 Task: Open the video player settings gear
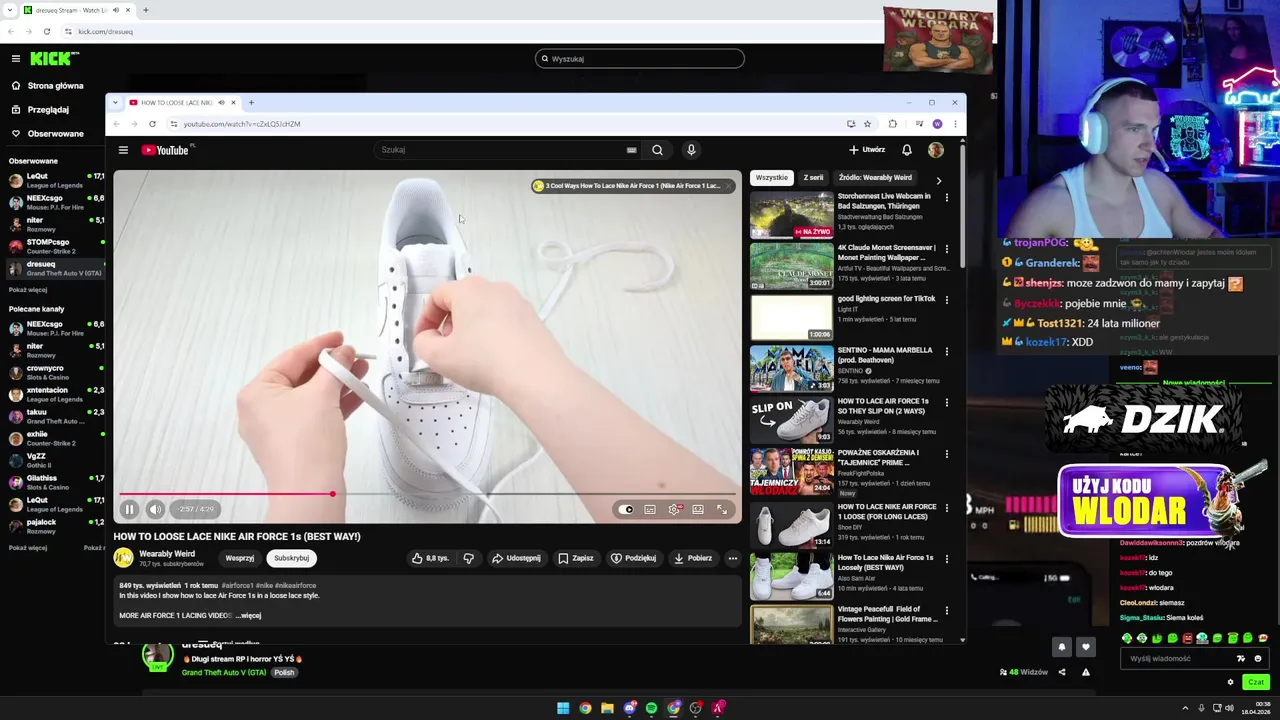pyautogui.click(x=674, y=509)
